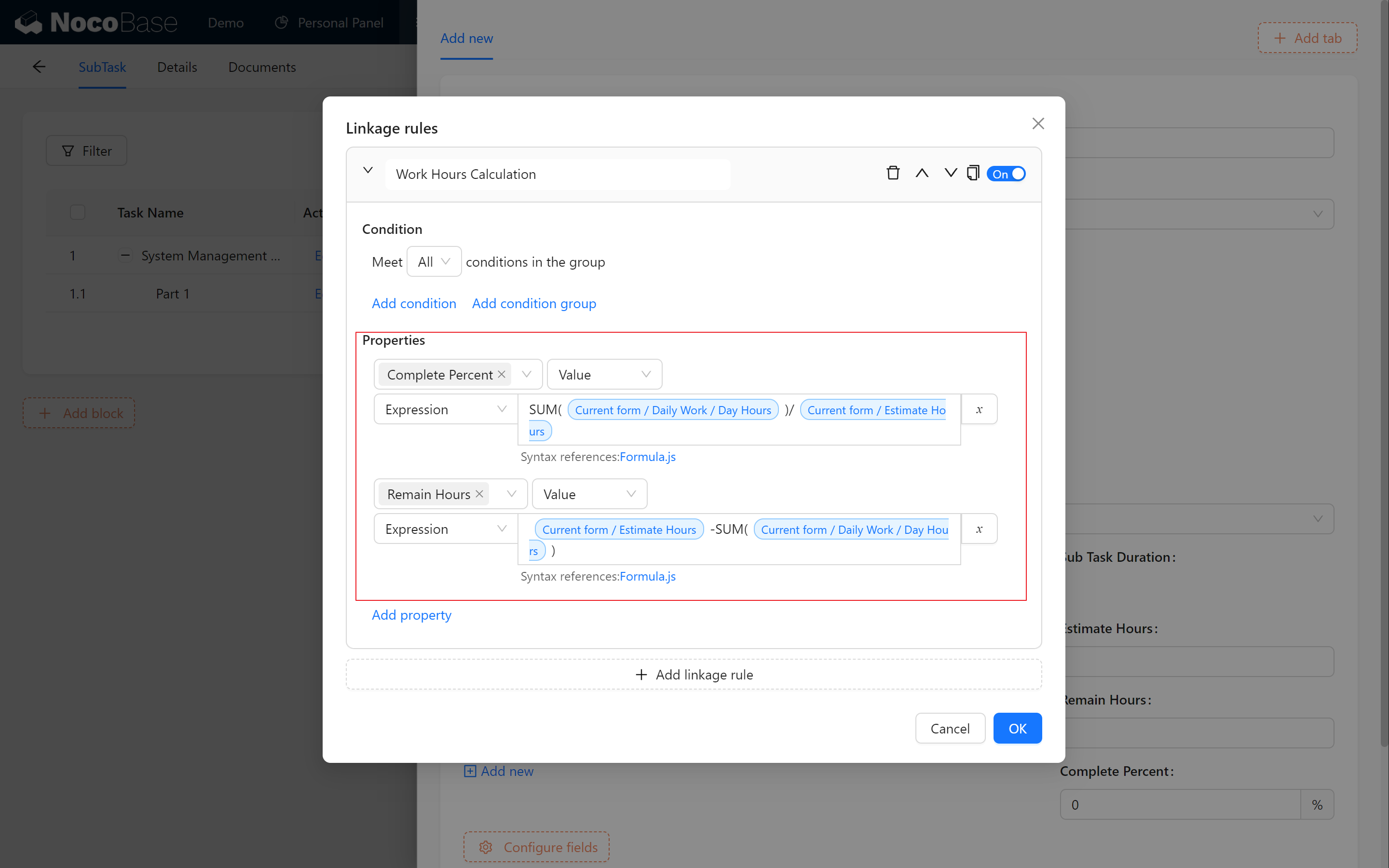Image resolution: width=1389 pixels, height=868 pixels.
Task: Close the Linkage rules dialog
Action: click(x=1038, y=123)
